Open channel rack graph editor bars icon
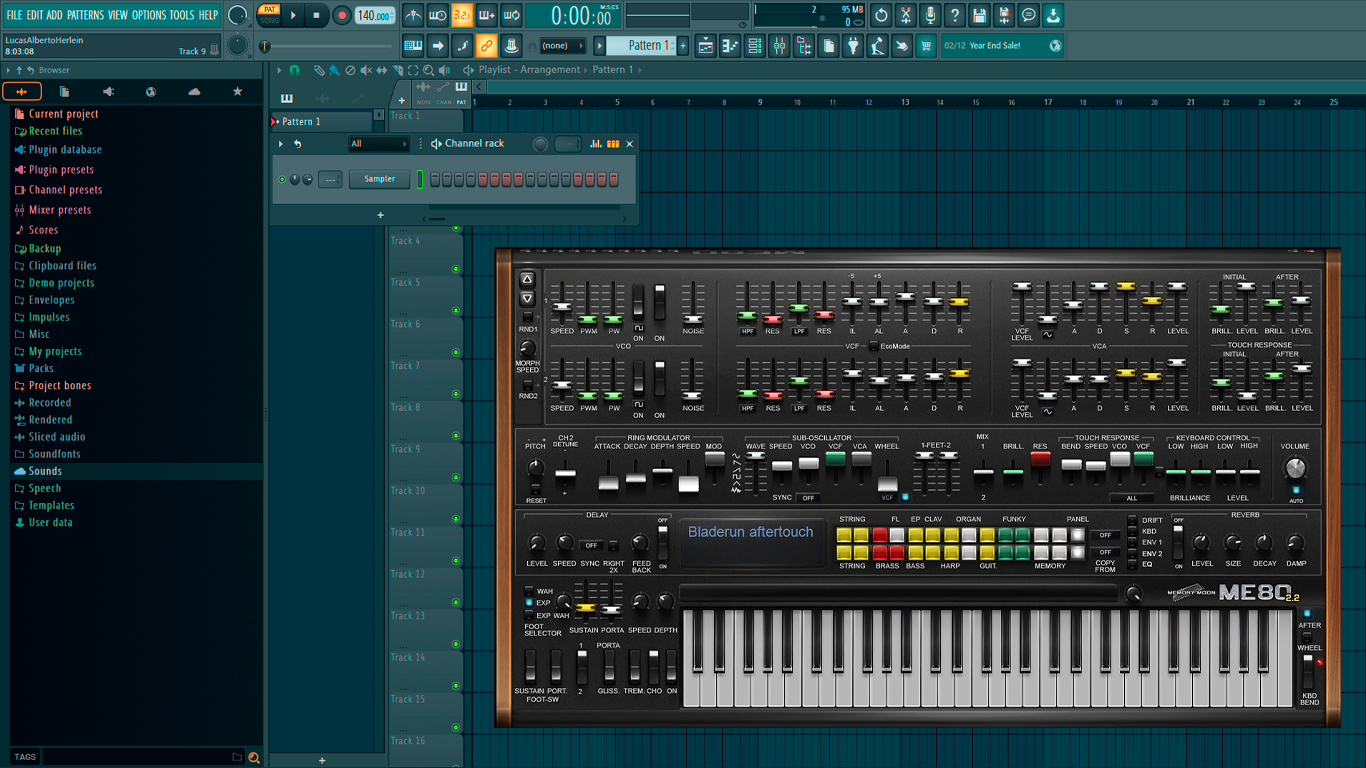The image size is (1366, 768). 596,144
